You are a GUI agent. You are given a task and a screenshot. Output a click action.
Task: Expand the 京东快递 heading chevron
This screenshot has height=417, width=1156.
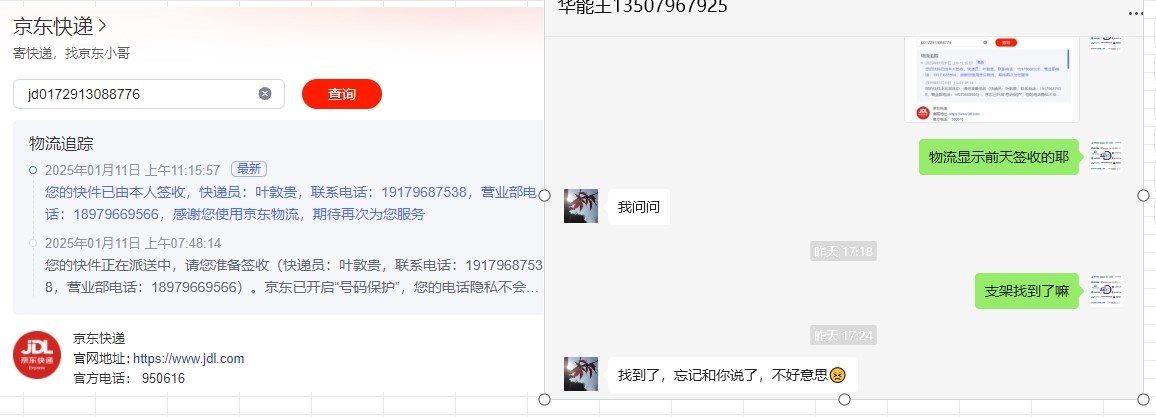pyautogui.click(x=102, y=26)
